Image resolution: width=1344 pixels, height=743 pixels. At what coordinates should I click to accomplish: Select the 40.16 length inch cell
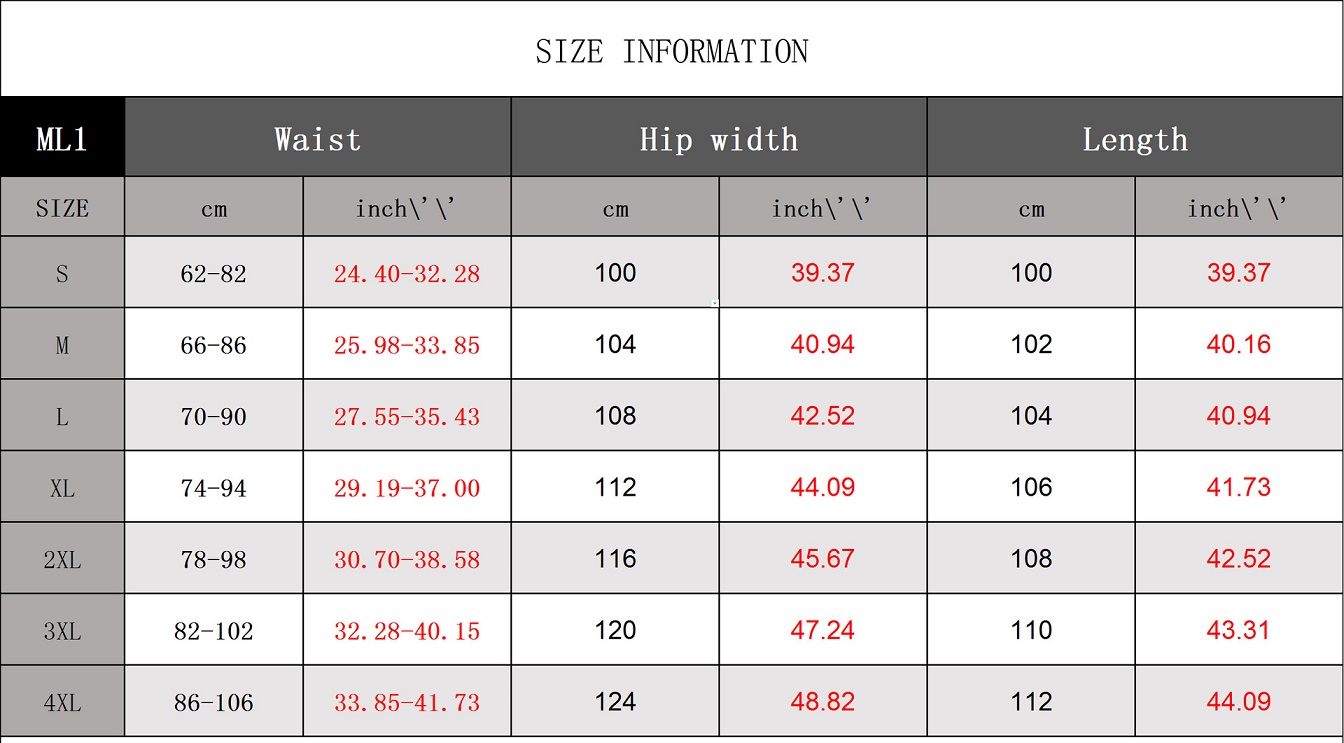1238,344
